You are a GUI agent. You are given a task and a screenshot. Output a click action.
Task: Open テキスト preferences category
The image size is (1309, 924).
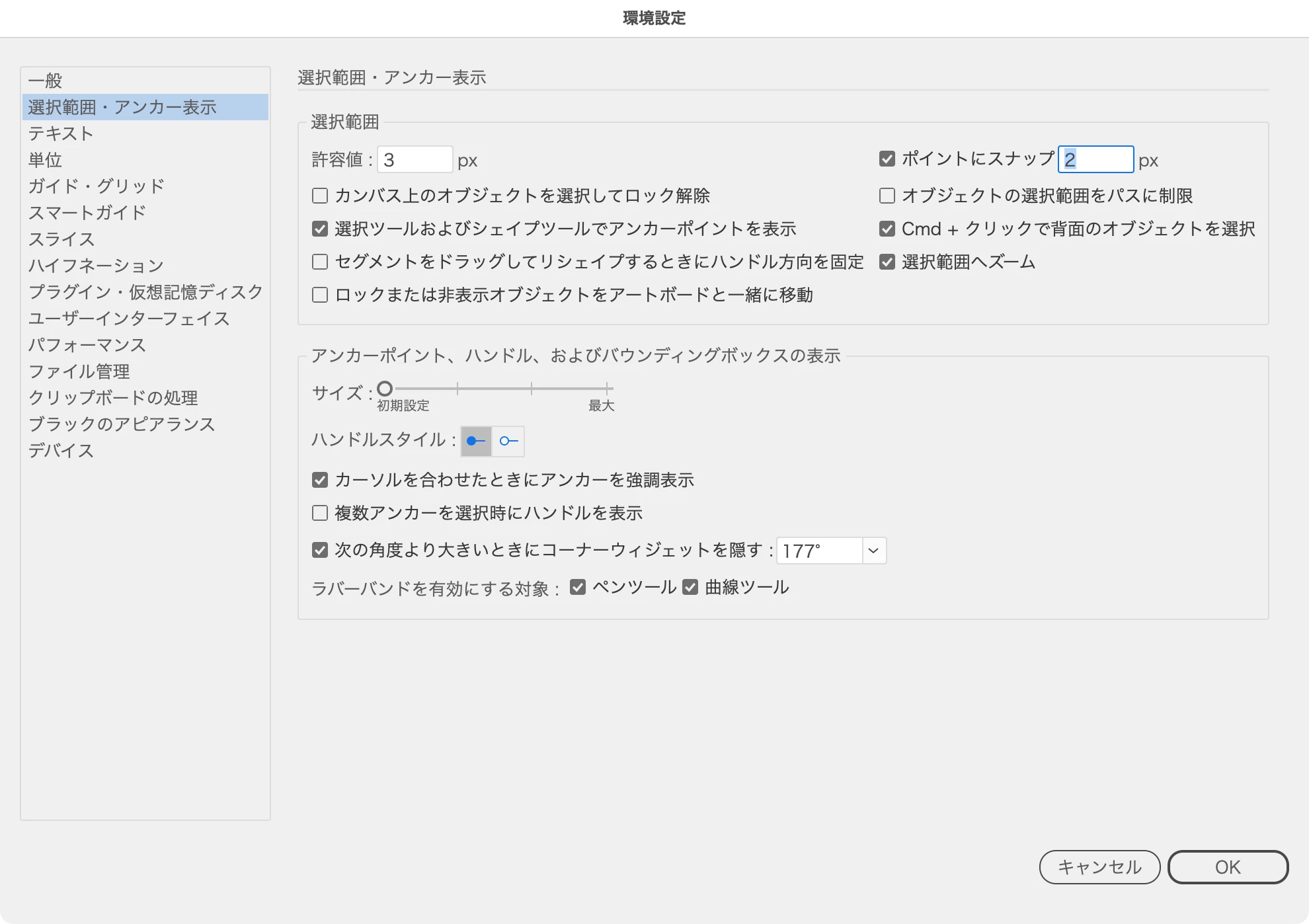point(61,134)
